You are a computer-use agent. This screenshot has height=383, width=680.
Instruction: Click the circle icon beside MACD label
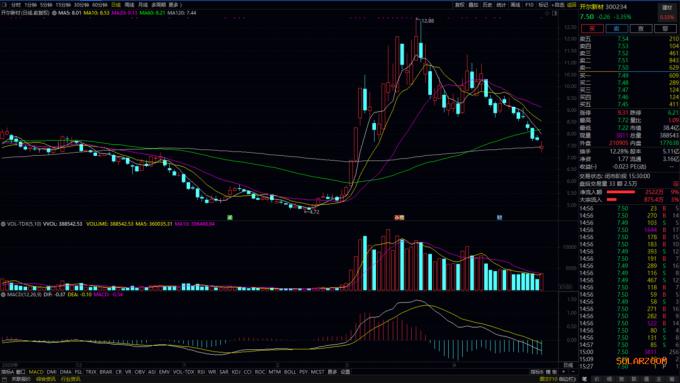click(3, 295)
